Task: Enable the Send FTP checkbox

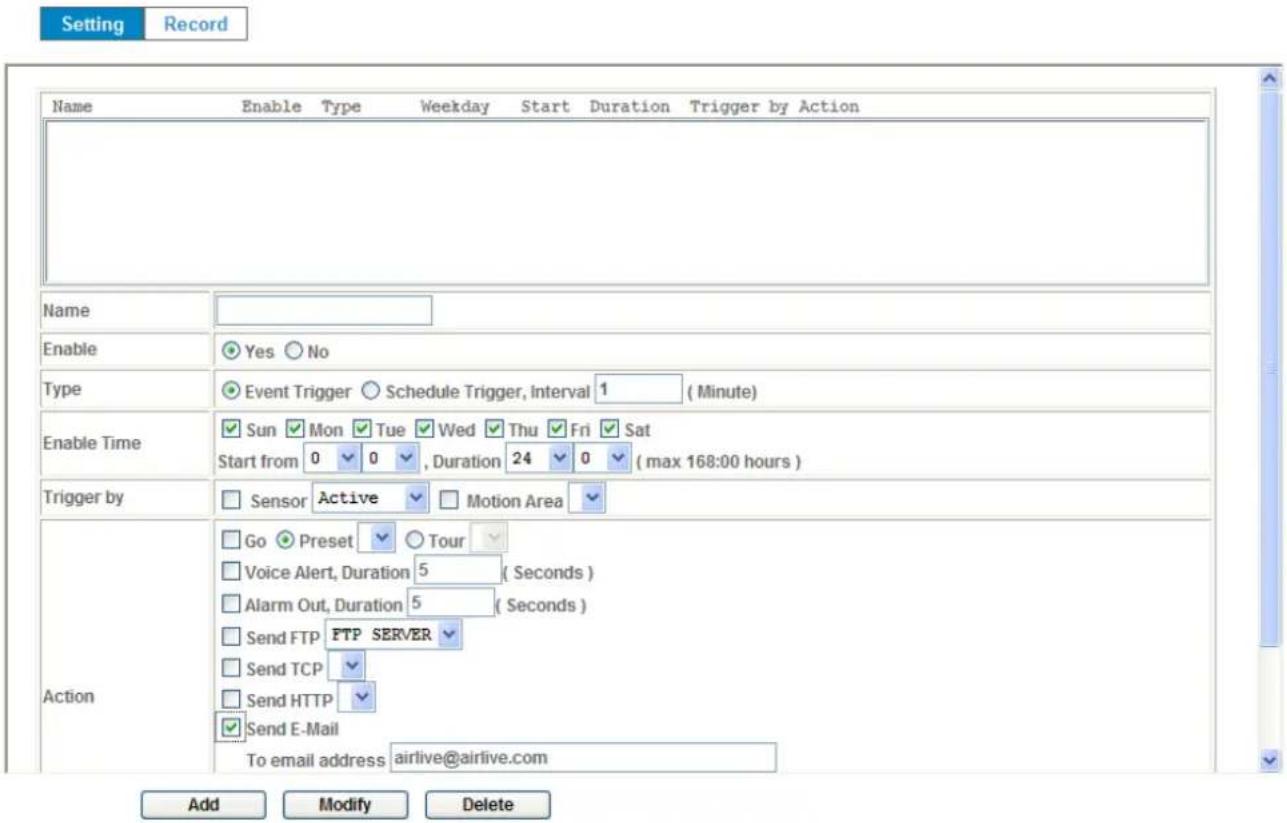Action: point(230,636)
